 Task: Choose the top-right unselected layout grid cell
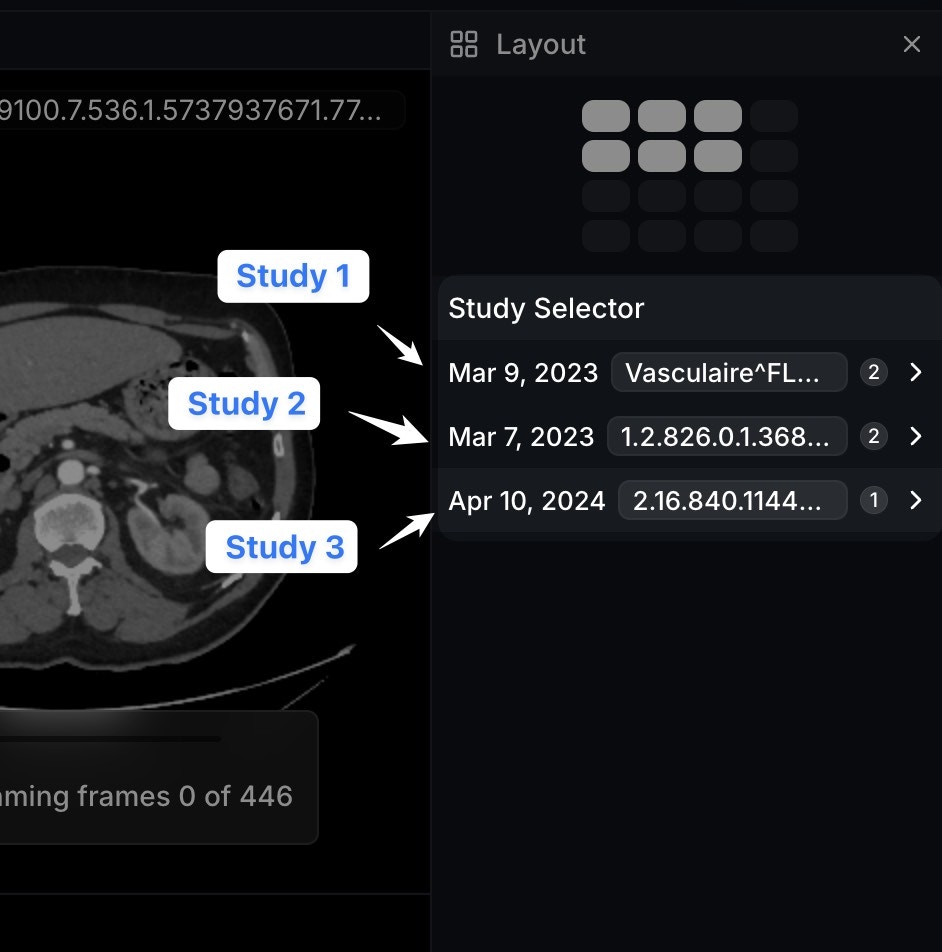[774, 116]
